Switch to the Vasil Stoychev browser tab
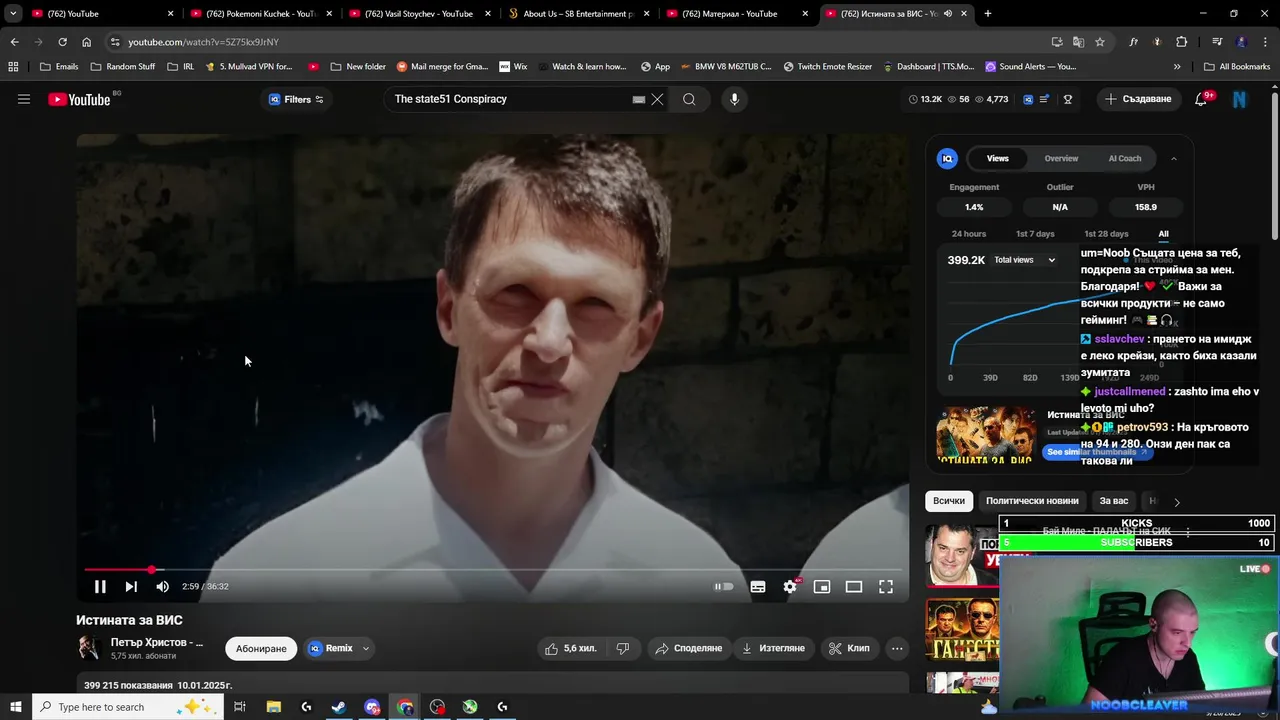Screen dimensions: 1280x720 click(418, 14)
